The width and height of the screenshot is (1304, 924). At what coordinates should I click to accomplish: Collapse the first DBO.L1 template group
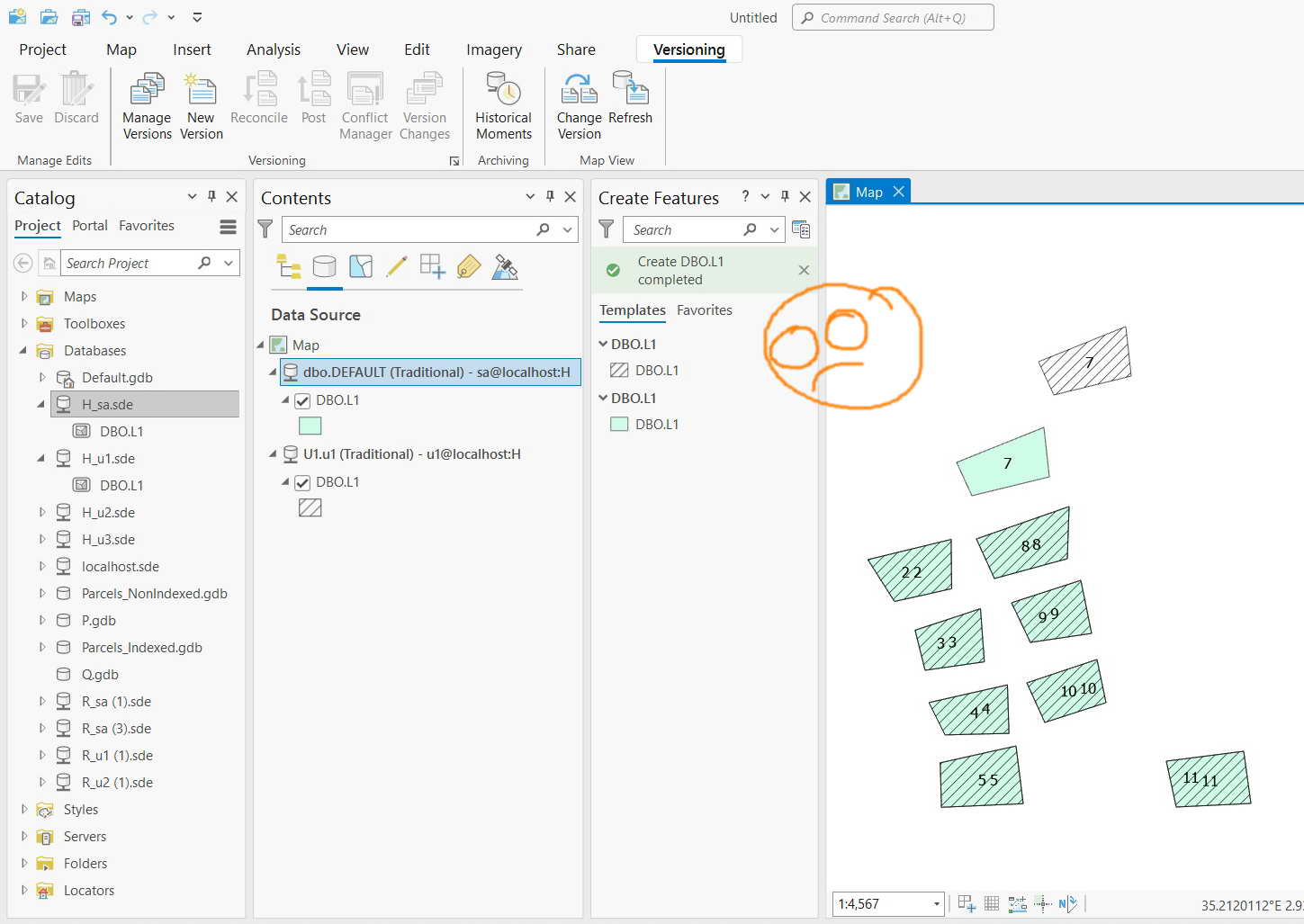click(604, 344)
